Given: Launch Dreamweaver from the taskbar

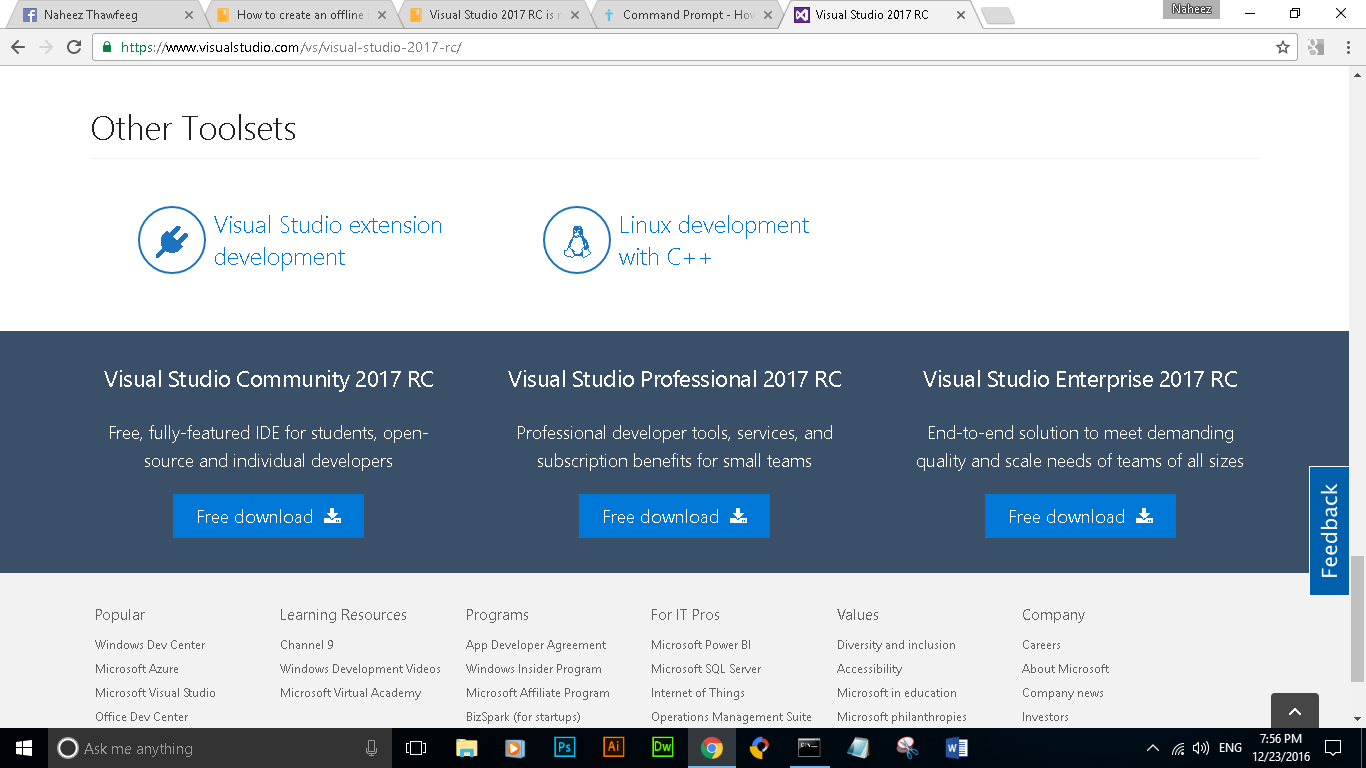Looking at the screenshot, I should coord(662,748).
